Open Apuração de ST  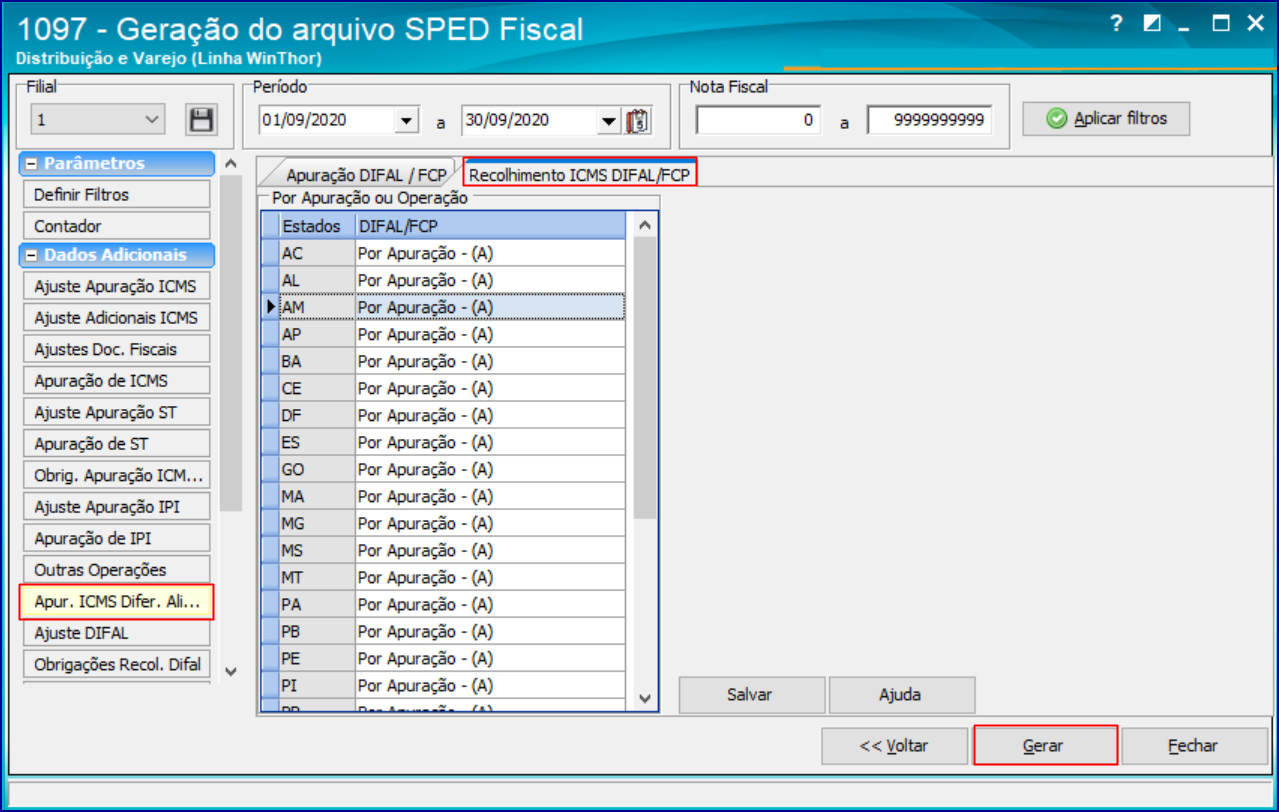pyautogui.click(x=116, y=444)
